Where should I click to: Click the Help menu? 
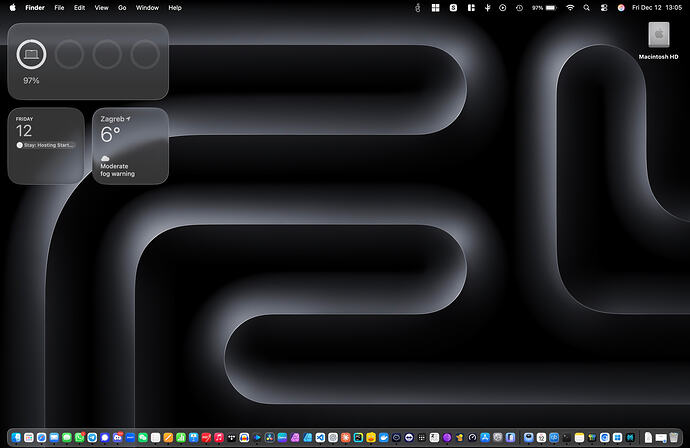pos(175,7)
